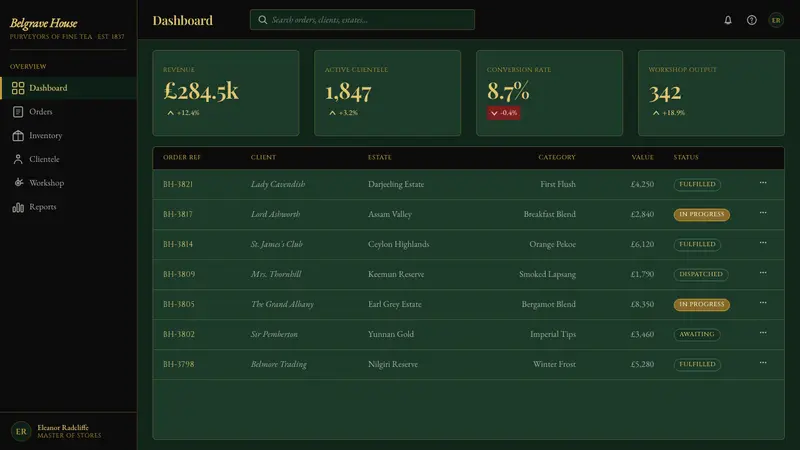Sort by Status column header

pos(686,157)
